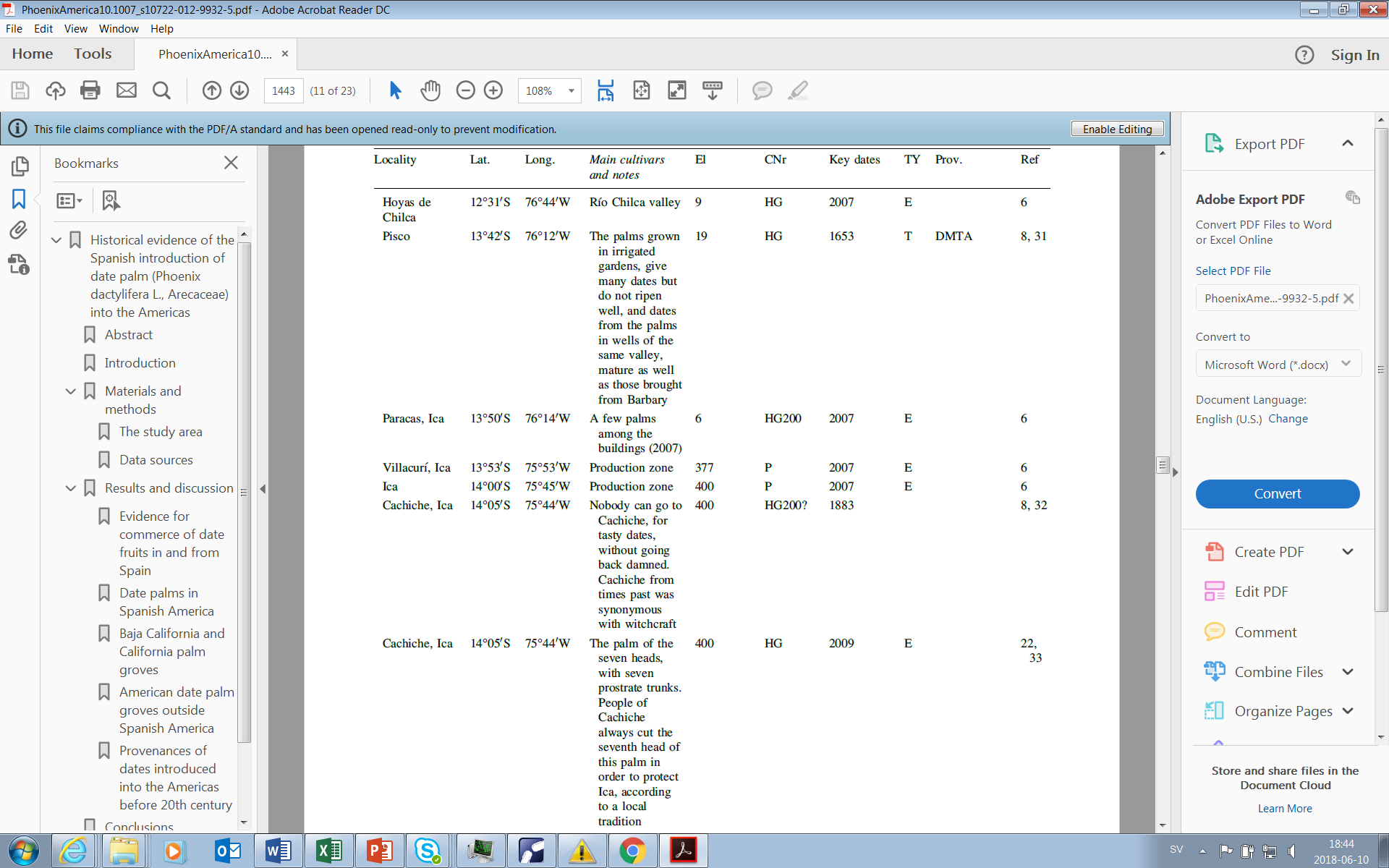Close the PhoenixAmerica10 document tab
1389x868 pixels.
click(x=285, y=54)
